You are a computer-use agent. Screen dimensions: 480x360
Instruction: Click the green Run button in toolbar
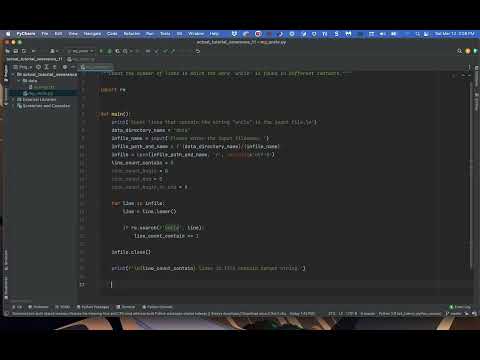click(x=101, y=51)
